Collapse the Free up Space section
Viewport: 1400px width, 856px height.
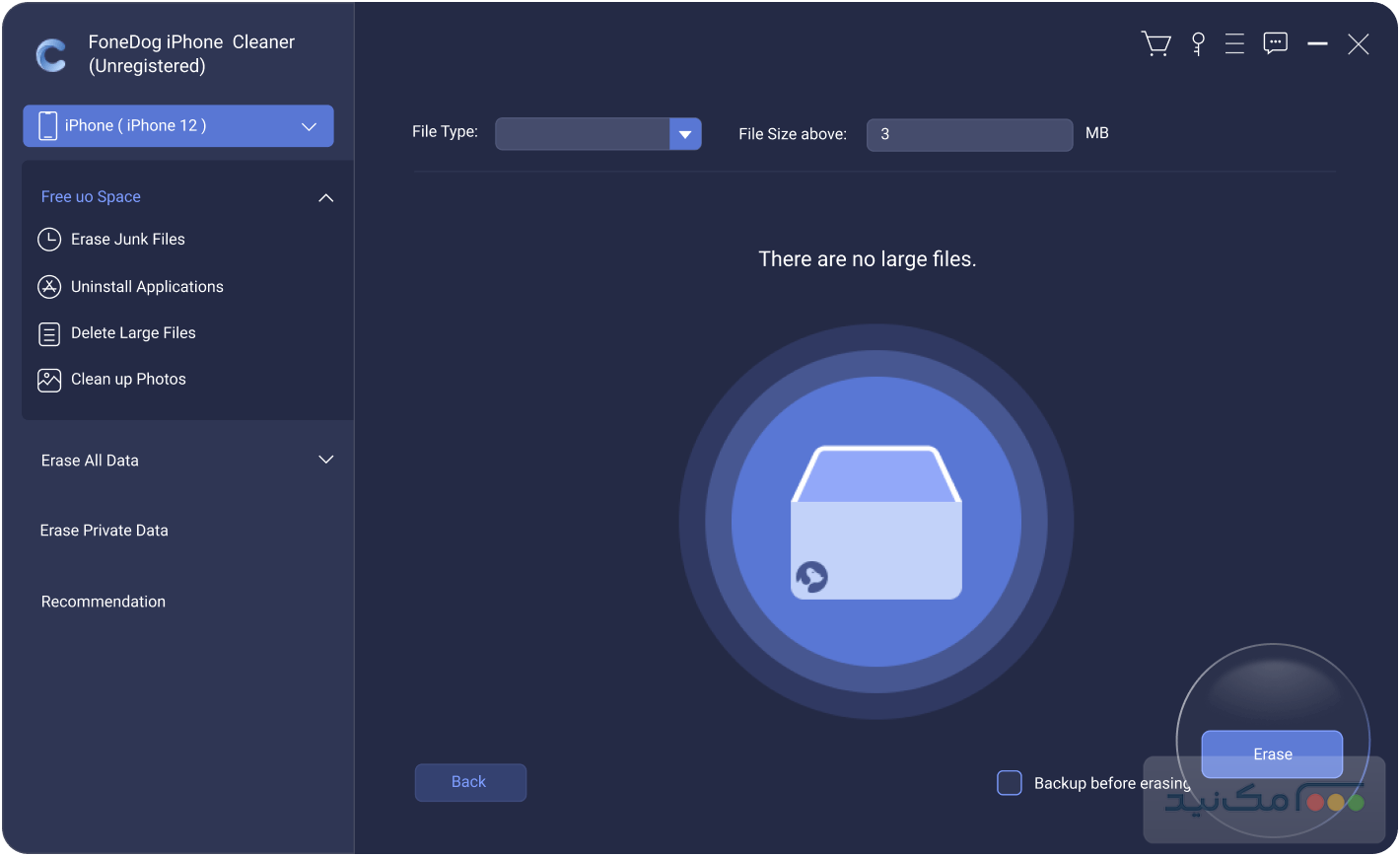click(x=325, y=197)
